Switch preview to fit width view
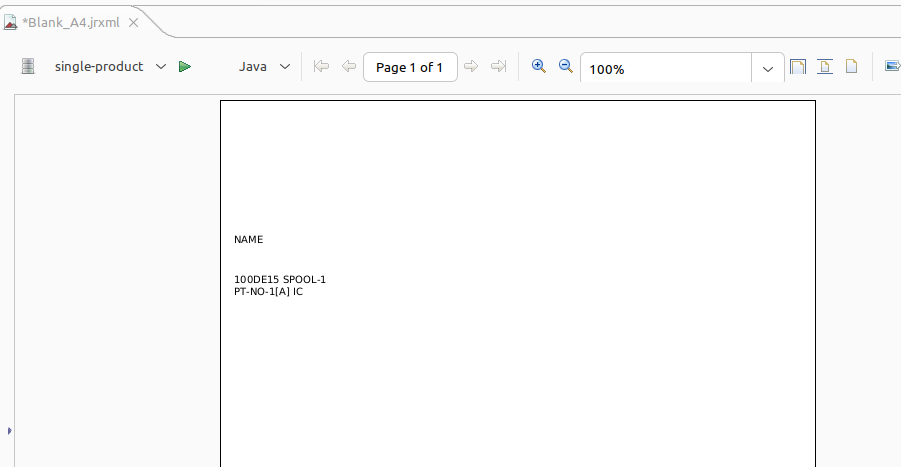Viewport: 901px width, 467px height. pyautogui.click(x=825, y=67)
